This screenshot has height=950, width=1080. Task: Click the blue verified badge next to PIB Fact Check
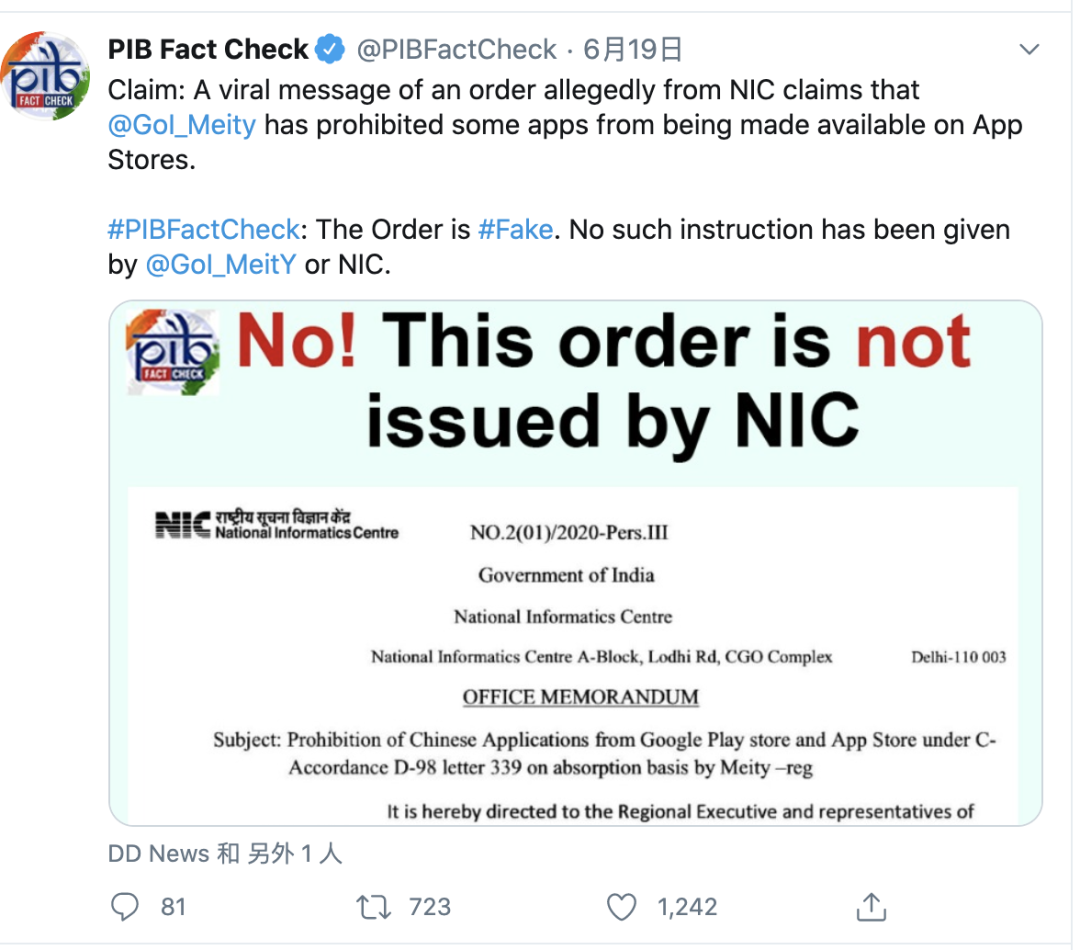coord(330,48)
